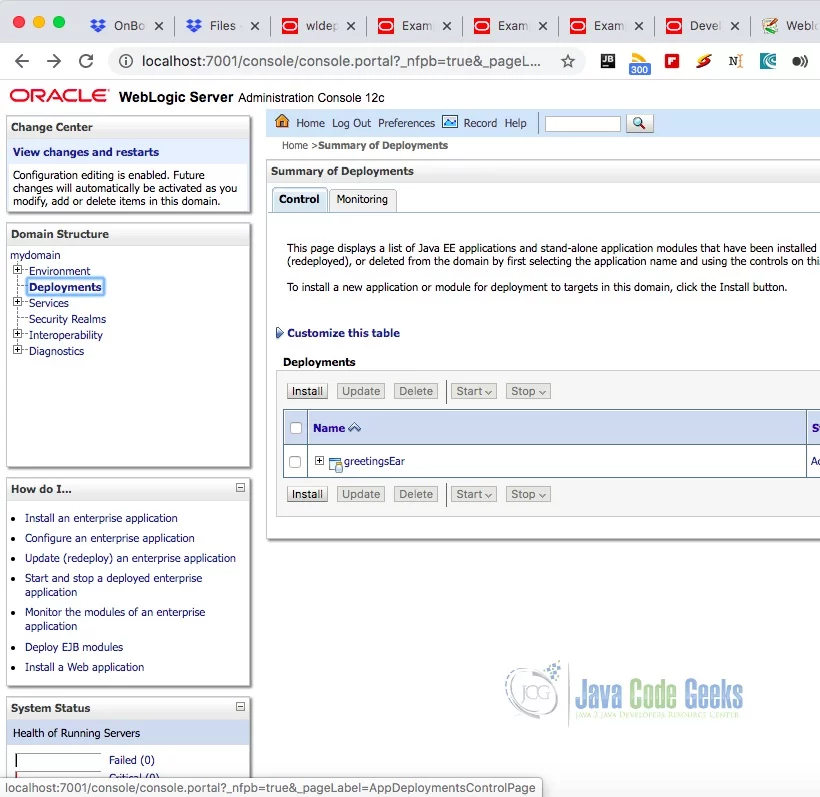This screenshot has height=797, width=820.
Task: Switch to the Monitoring tab
Action: [x=362, y=200]
